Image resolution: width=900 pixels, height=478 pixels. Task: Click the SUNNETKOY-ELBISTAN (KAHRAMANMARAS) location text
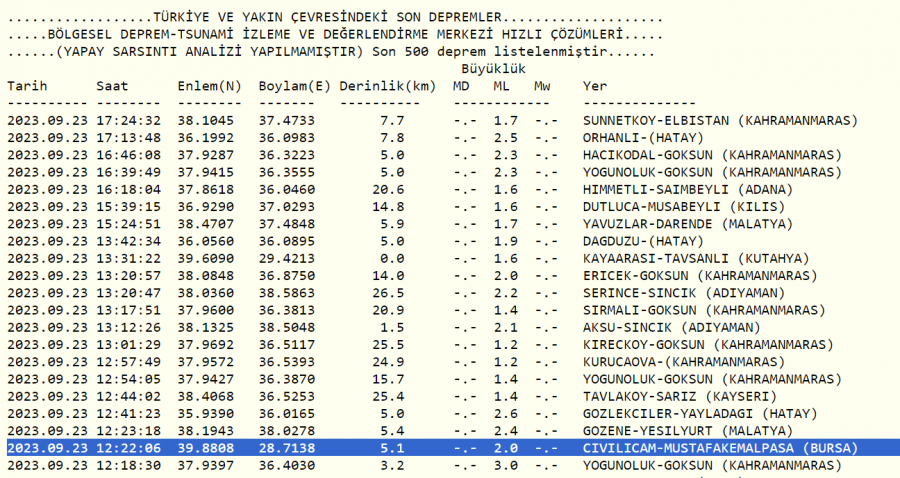(720, 120)
